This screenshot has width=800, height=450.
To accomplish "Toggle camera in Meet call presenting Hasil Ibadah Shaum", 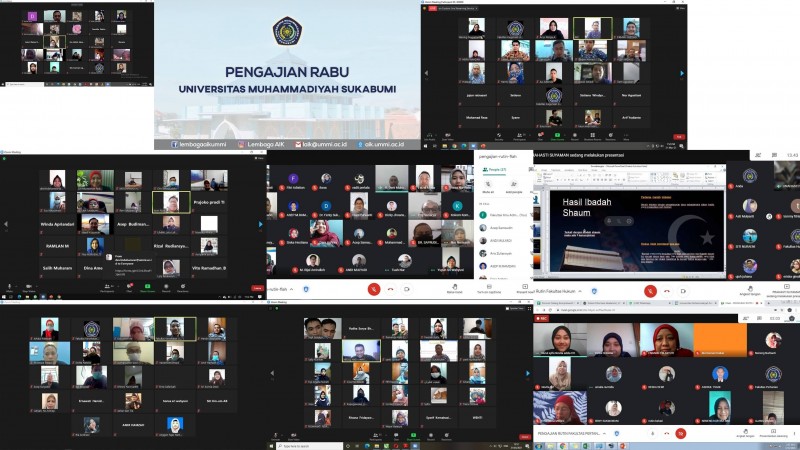I will pyautogui.click(x=683, y=291).
